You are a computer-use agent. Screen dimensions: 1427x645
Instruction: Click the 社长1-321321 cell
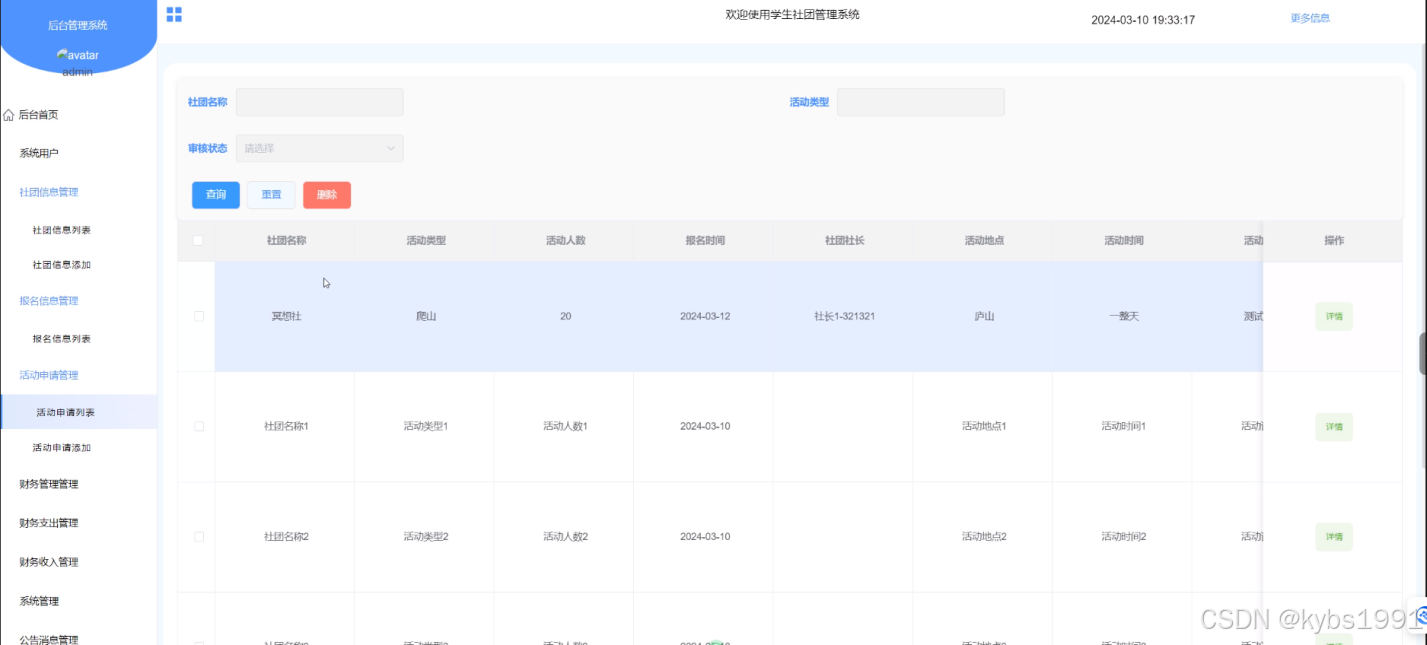(x=845, y=316)
